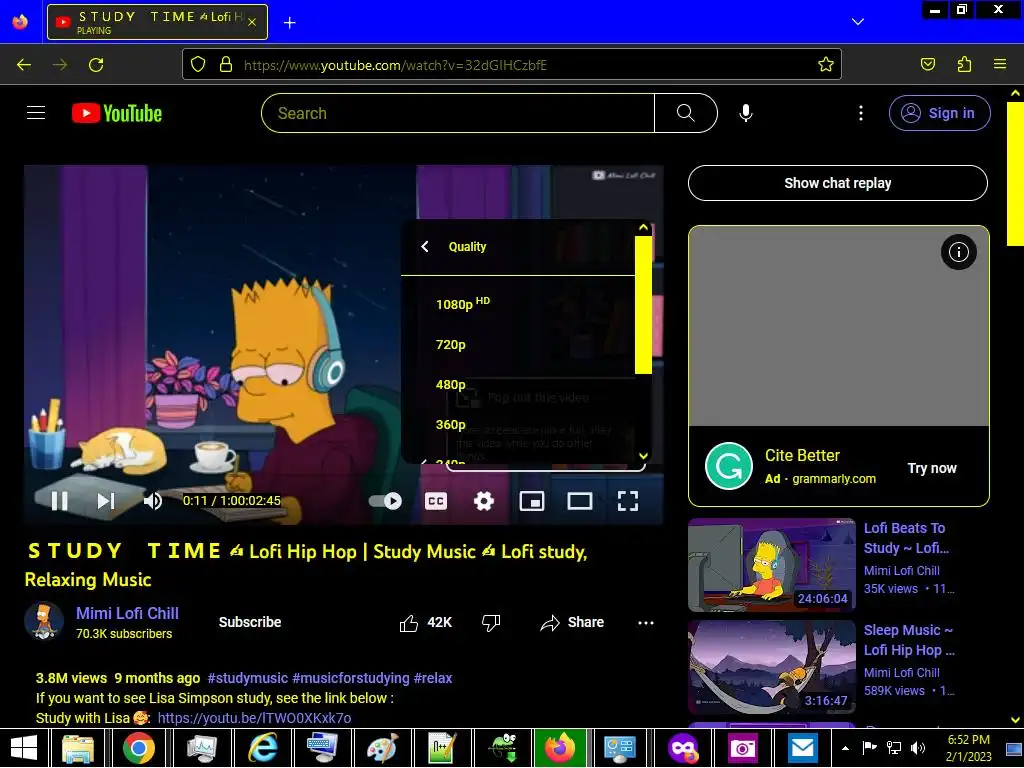The image size is (1024, 768).
Task: Open Sleep Music Lofi Hip Hop thumbnail
Action: click(771, 667)
